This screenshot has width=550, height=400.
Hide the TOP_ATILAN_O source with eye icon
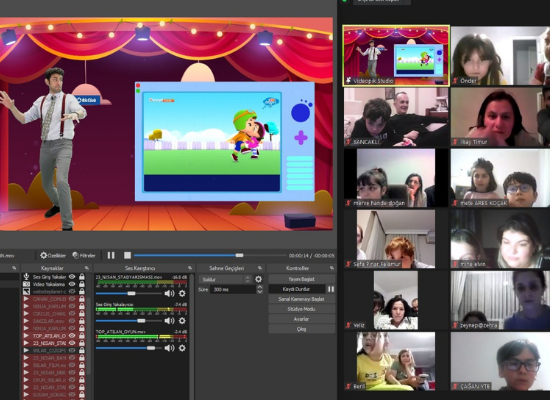tap(72, 336)
